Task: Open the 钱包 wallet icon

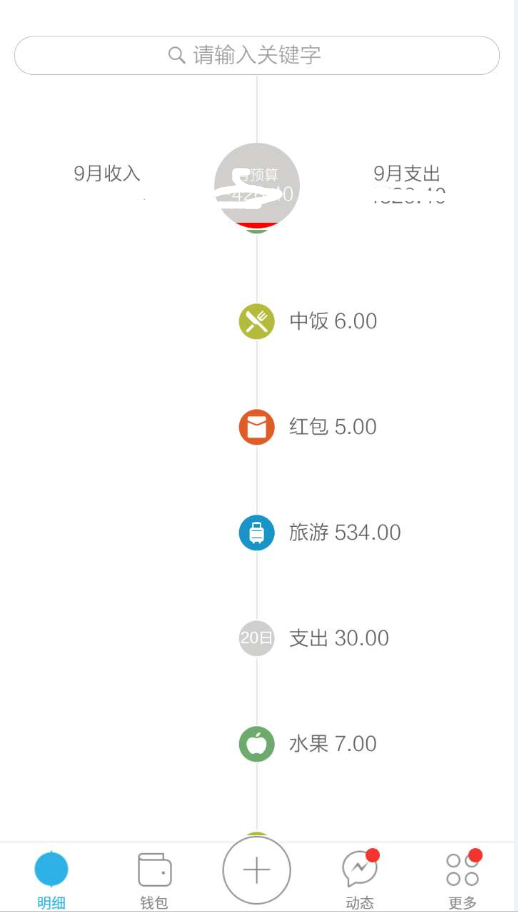Action: [155, 869]
